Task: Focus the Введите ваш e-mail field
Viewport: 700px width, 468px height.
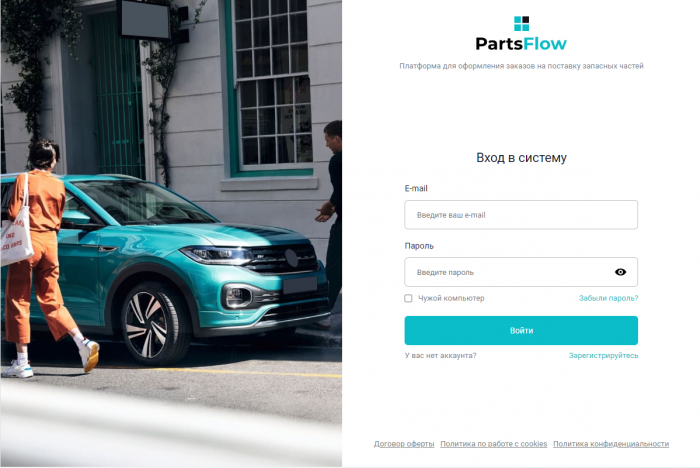Action: pos(521,215)
